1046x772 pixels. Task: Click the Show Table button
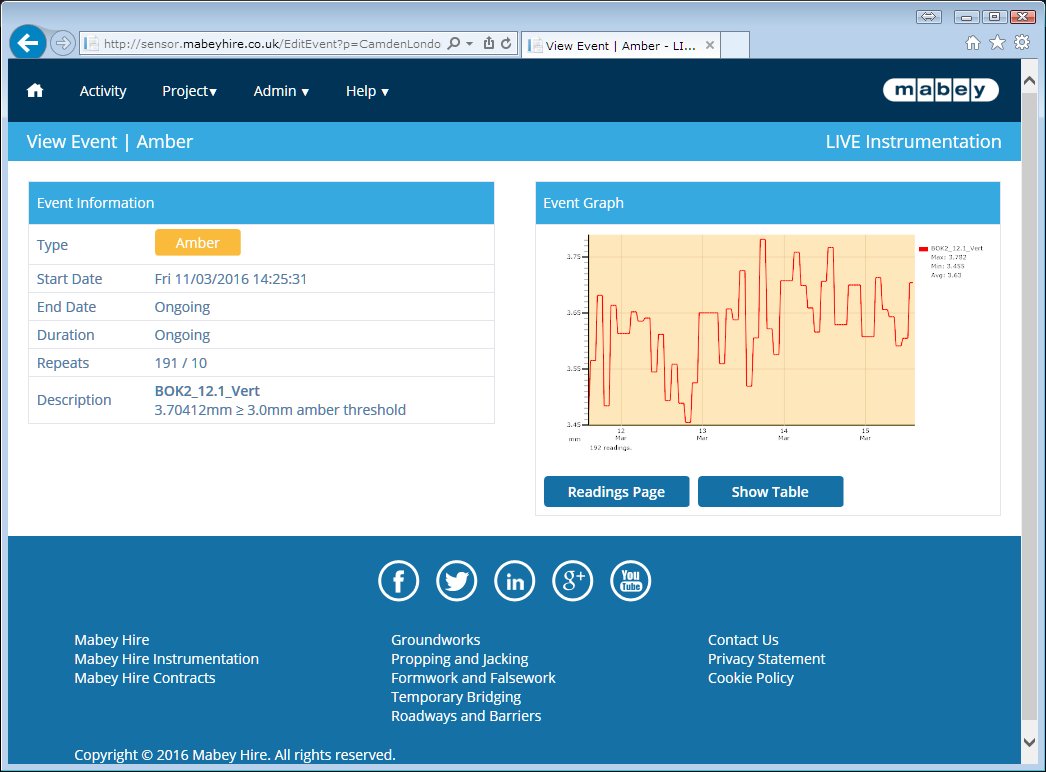coord(770,492)
